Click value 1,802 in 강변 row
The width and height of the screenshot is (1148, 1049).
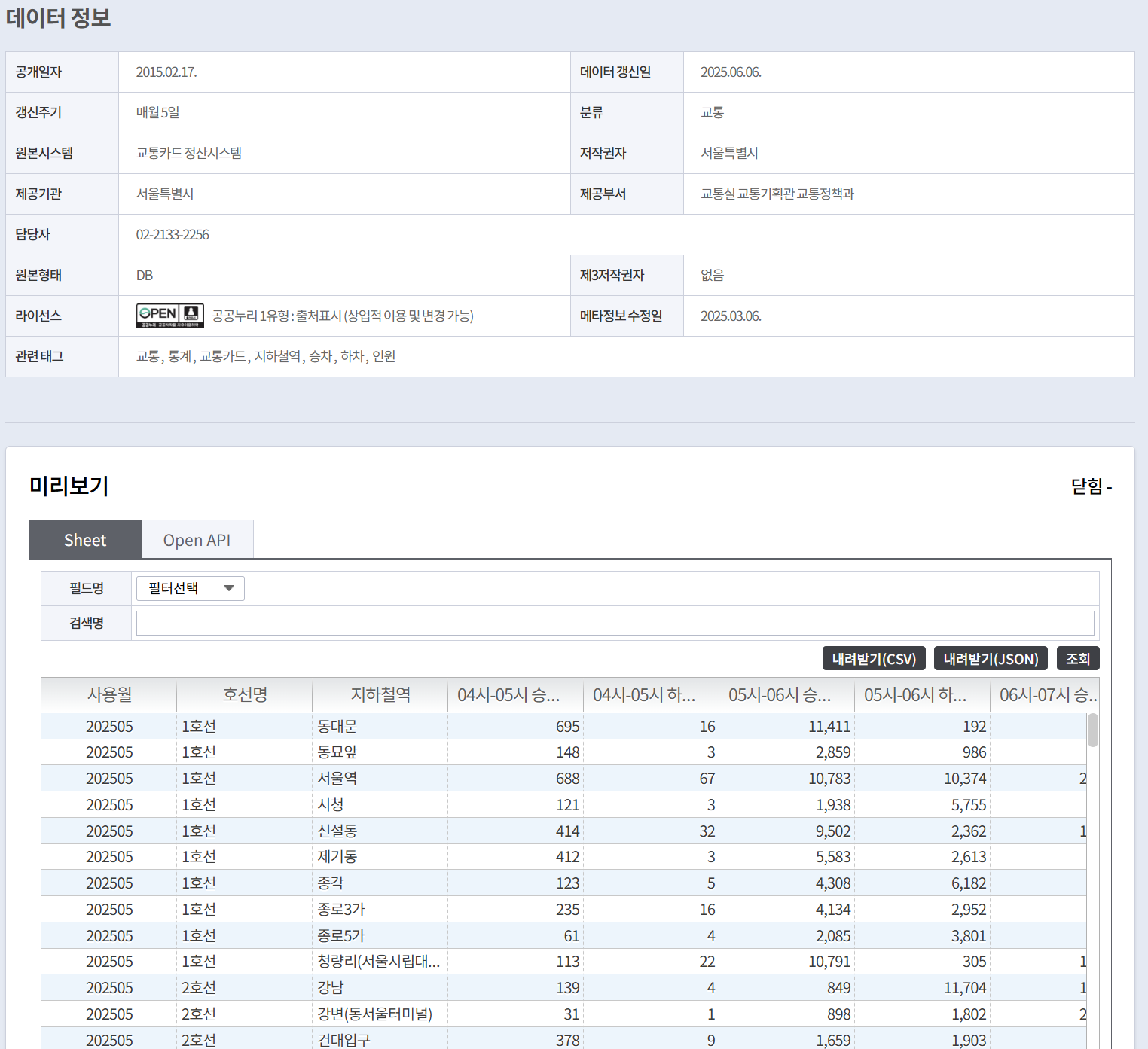click(969, 1014)
